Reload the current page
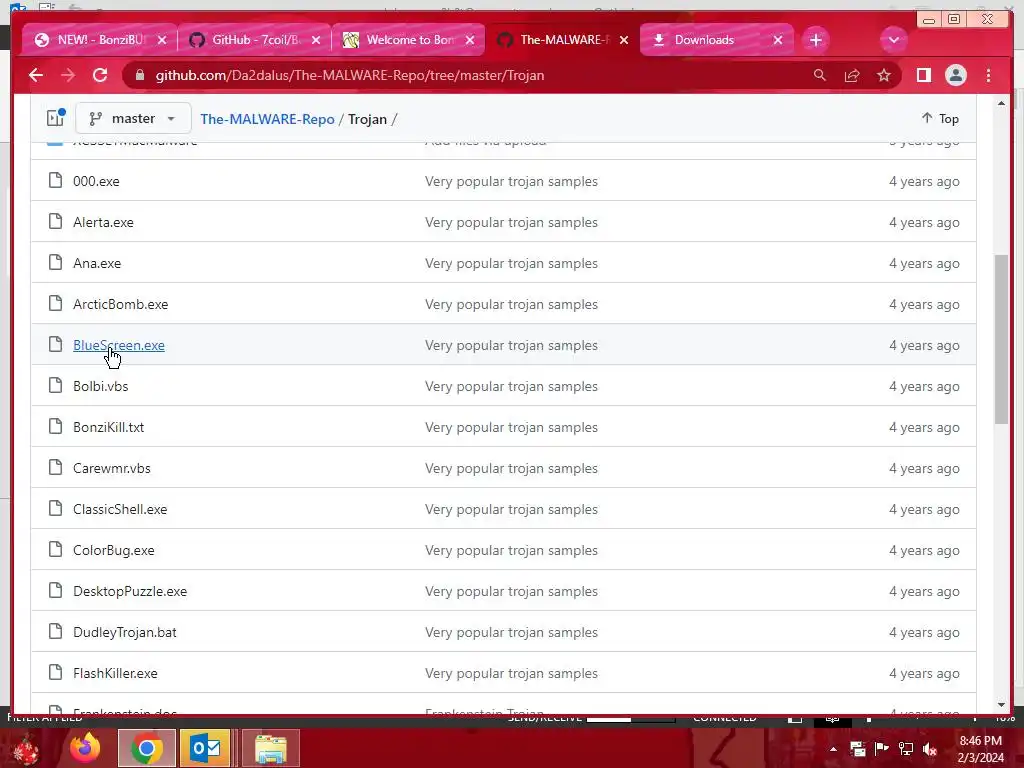Image resolution: width=1024 pixels, height=768 pixels. click(x=100, y=75)
